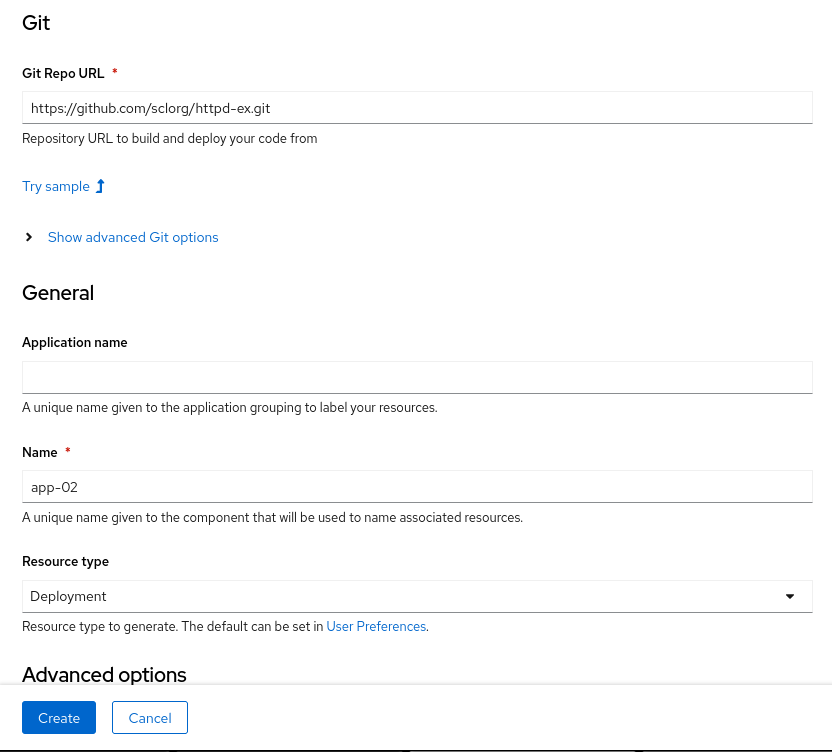Screen dimensions: 832x752
Task: Open the User Preferences link
Action: (x=376, y=626)
